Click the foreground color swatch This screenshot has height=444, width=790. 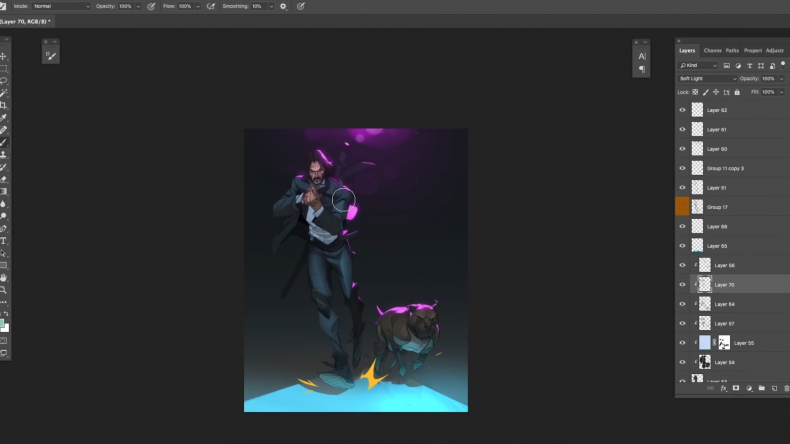[2, 323]
